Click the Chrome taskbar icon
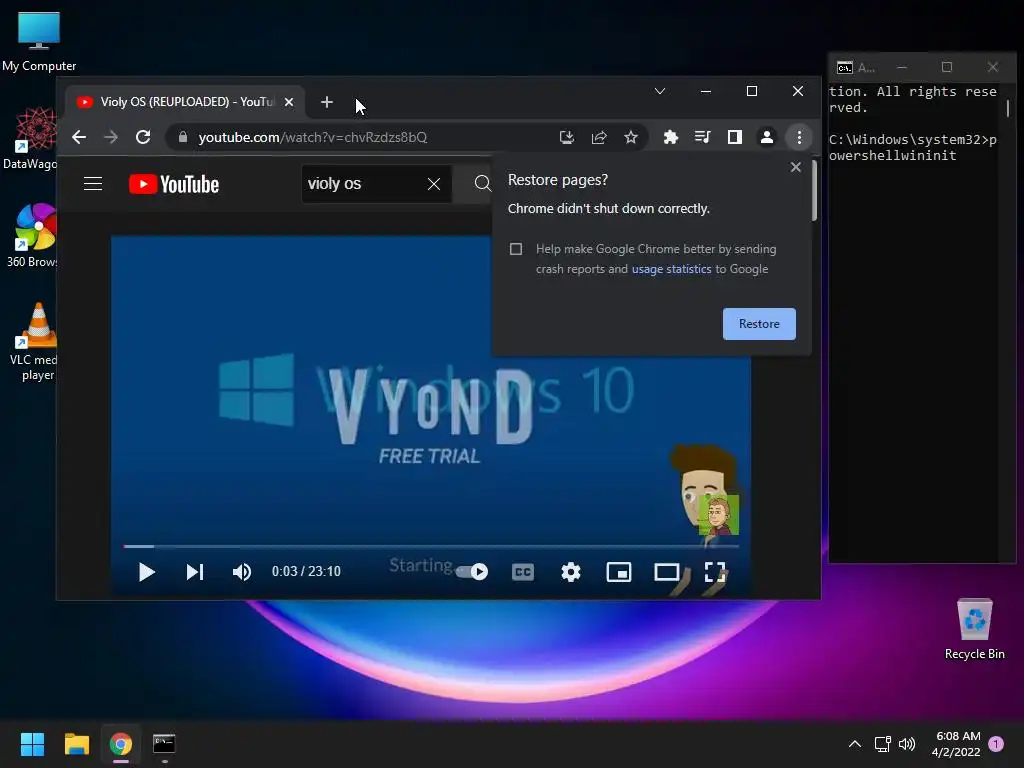 click(121, 744)
